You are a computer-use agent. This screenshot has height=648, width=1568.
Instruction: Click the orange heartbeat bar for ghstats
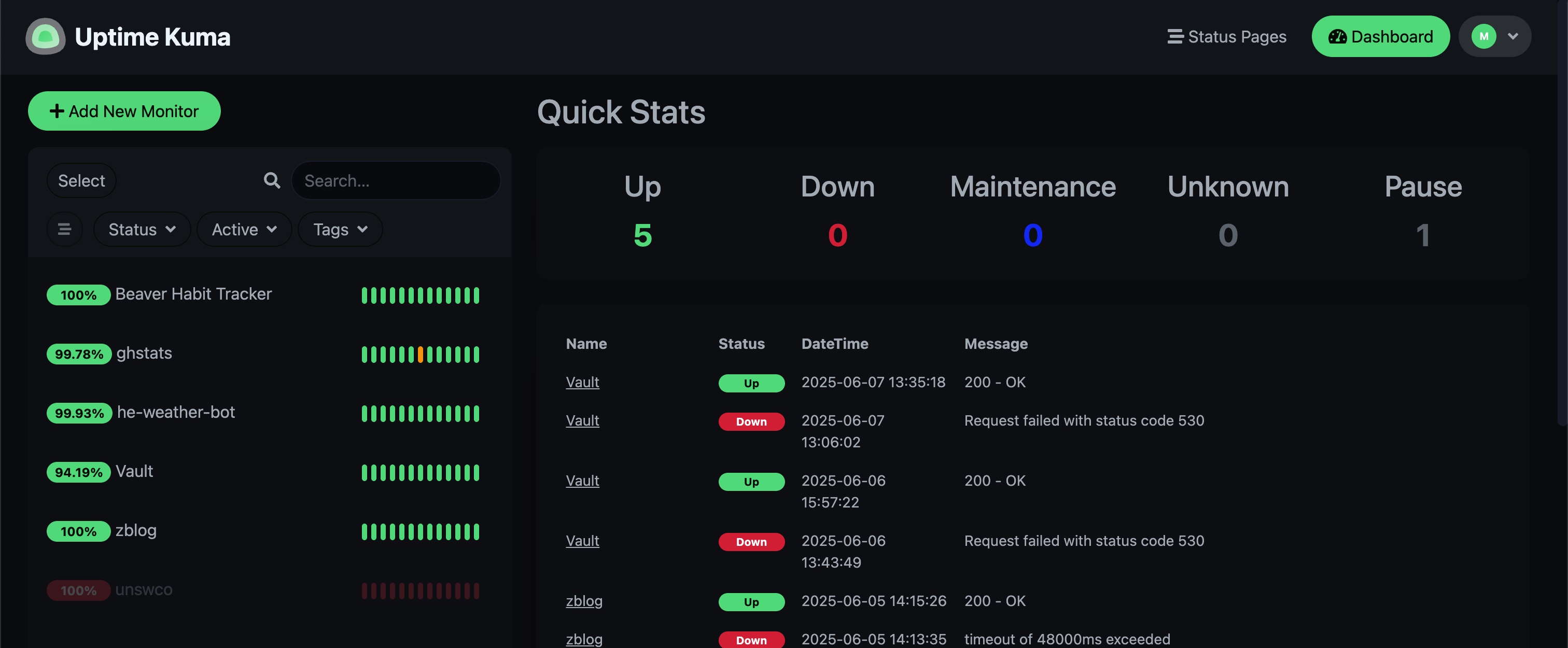coord(420,354)
